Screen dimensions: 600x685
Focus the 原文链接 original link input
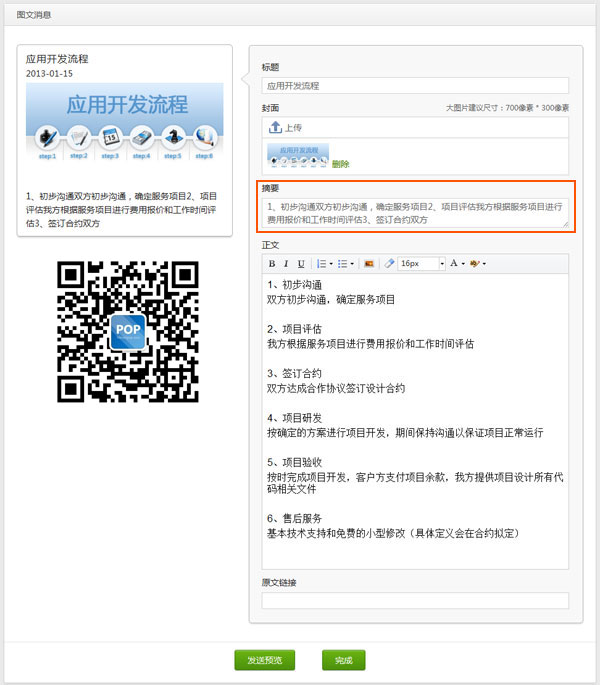tap(415, 600)
